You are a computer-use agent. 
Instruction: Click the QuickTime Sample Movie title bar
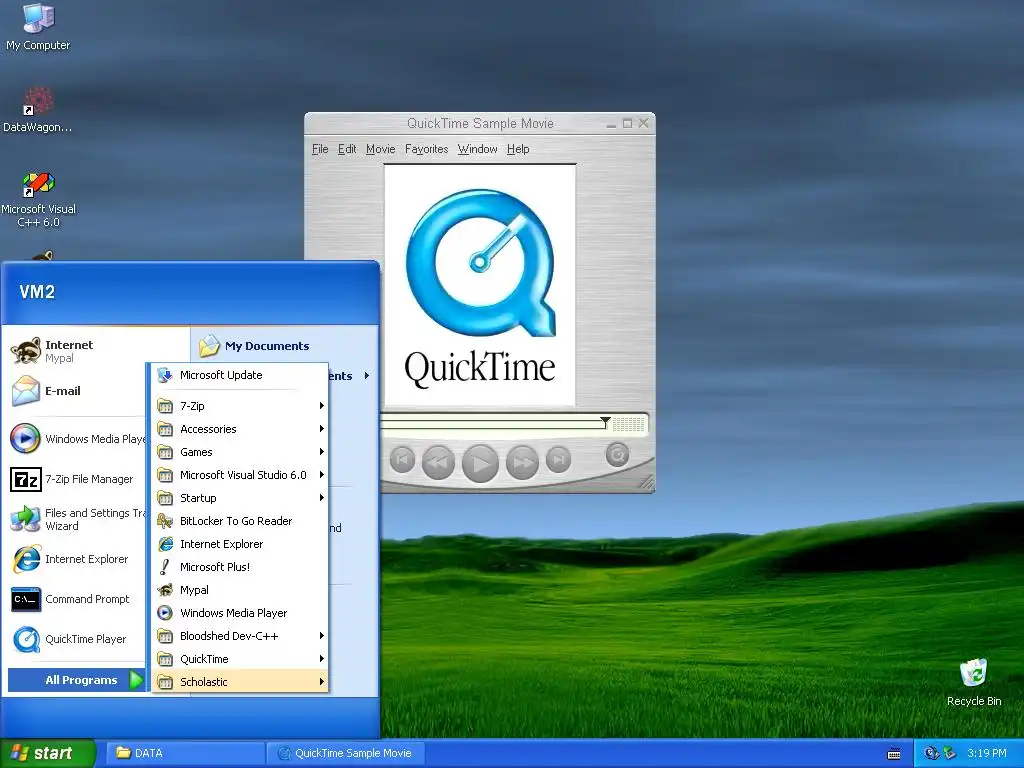(x=480, y=123)
